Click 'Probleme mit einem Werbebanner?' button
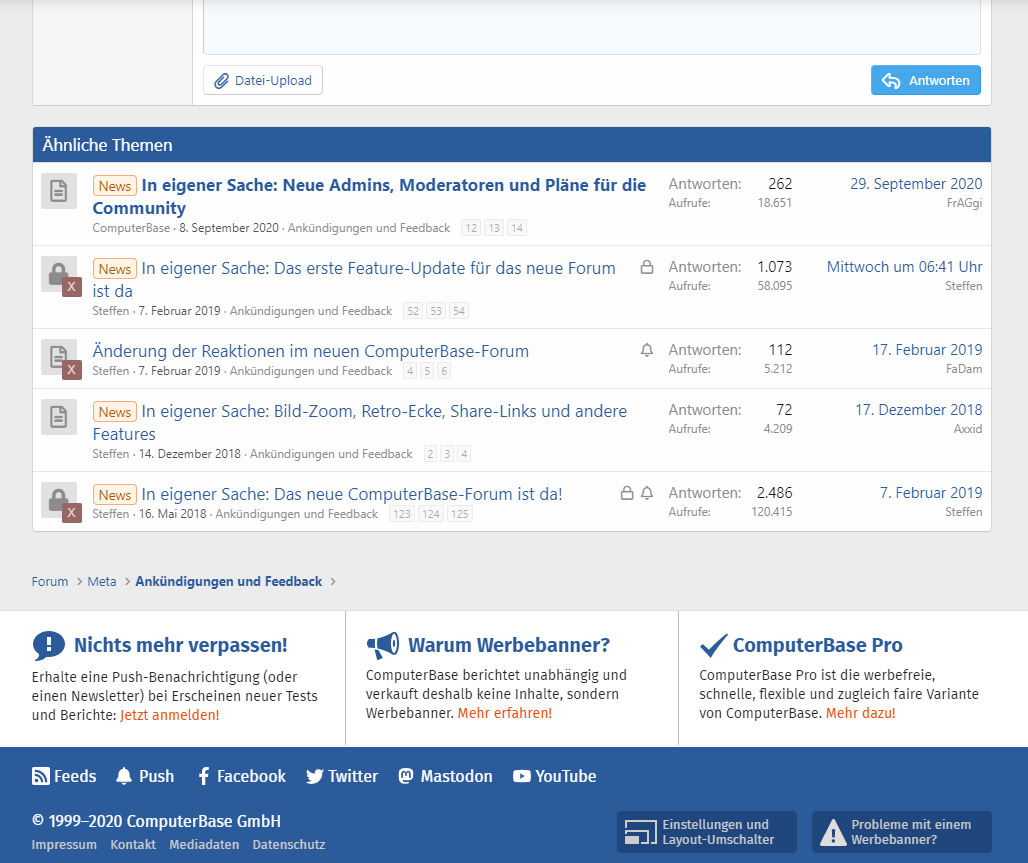1028x863 pixels. pyautogui.click(x=901, y=832)
